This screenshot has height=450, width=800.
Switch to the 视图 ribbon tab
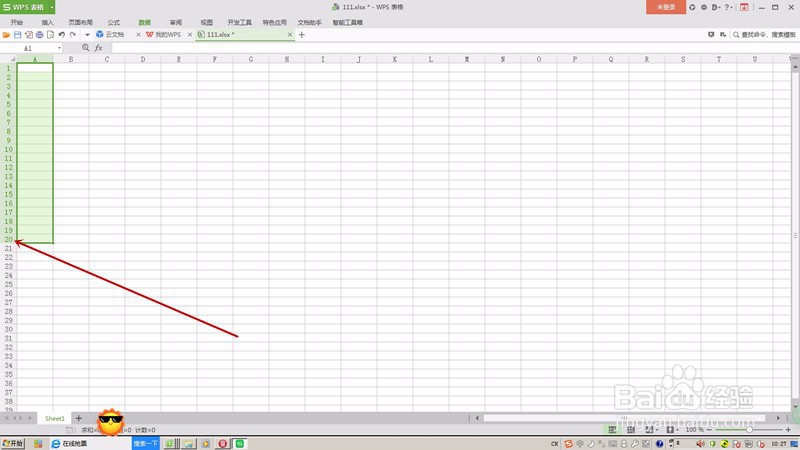coord(207,22)
